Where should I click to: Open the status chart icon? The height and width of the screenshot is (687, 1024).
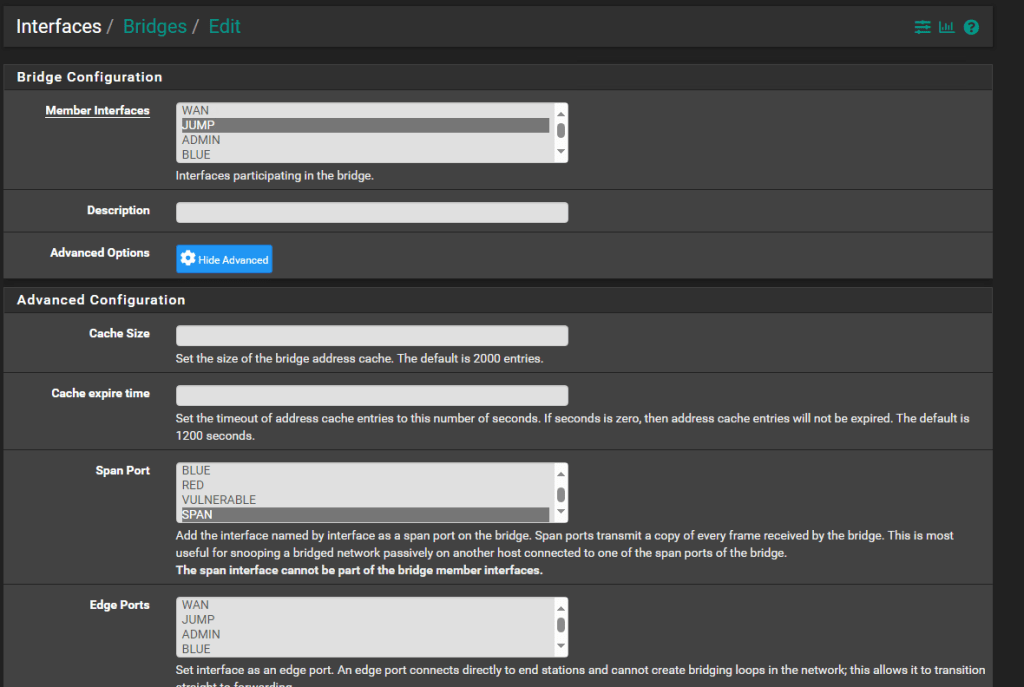[x=946, y=27]
